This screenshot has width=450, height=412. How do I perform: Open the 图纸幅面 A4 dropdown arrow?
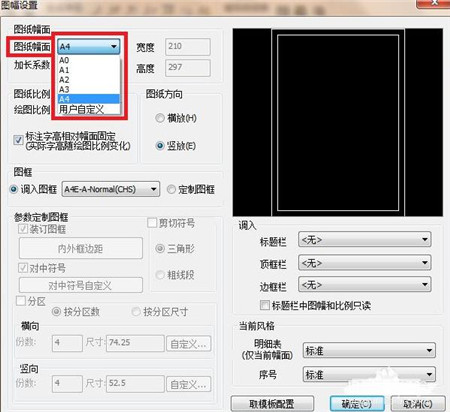click(114, 46)
